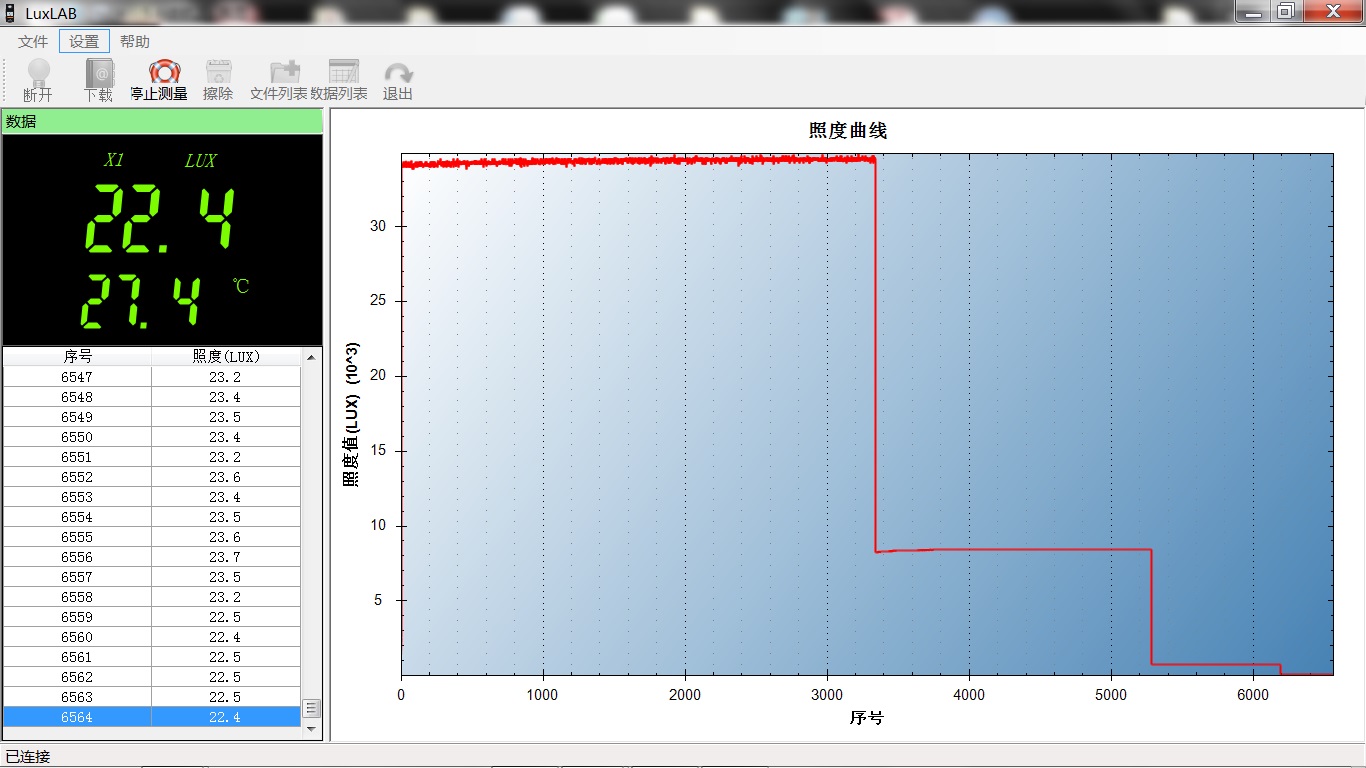The height and width of the screenshot is (768, 1366).
Task: Select row 6549 in the data table
Action: pyautogui.click(x=152, y=417)
